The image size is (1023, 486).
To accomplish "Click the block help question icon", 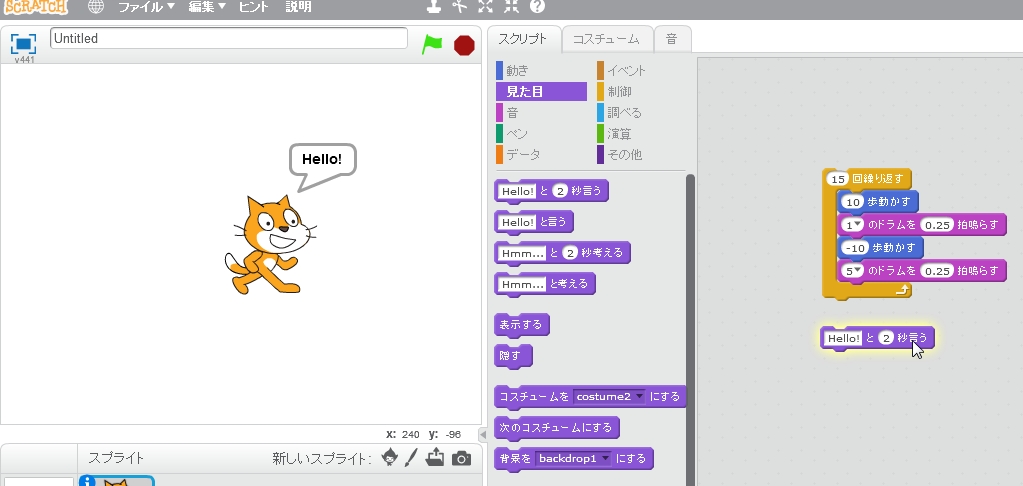I will click(x=537, y=7).
